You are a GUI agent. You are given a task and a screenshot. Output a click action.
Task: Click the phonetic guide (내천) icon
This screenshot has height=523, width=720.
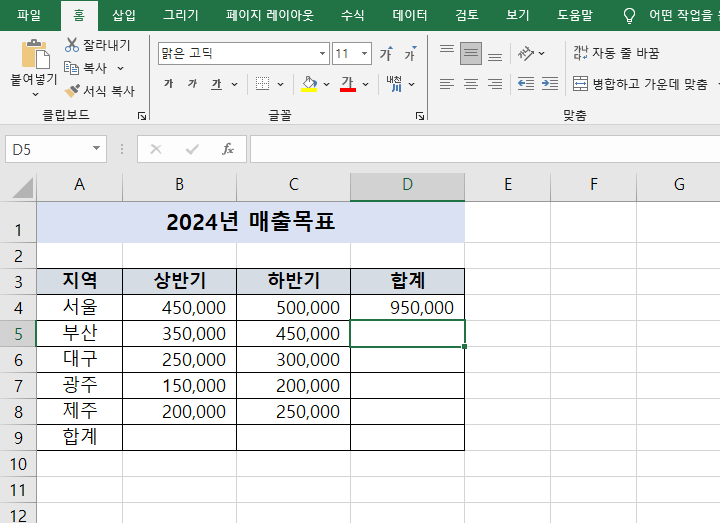394,84
